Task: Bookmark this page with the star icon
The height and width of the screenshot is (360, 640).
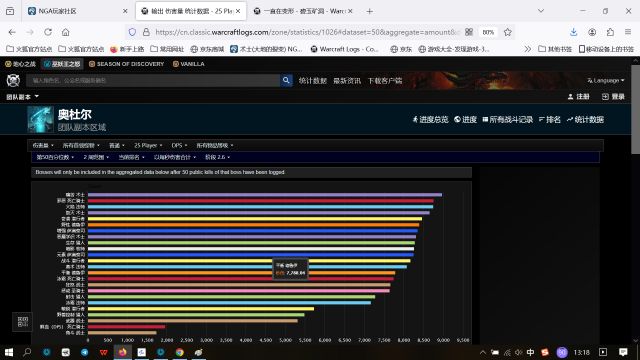Action: tap(507, 32)
